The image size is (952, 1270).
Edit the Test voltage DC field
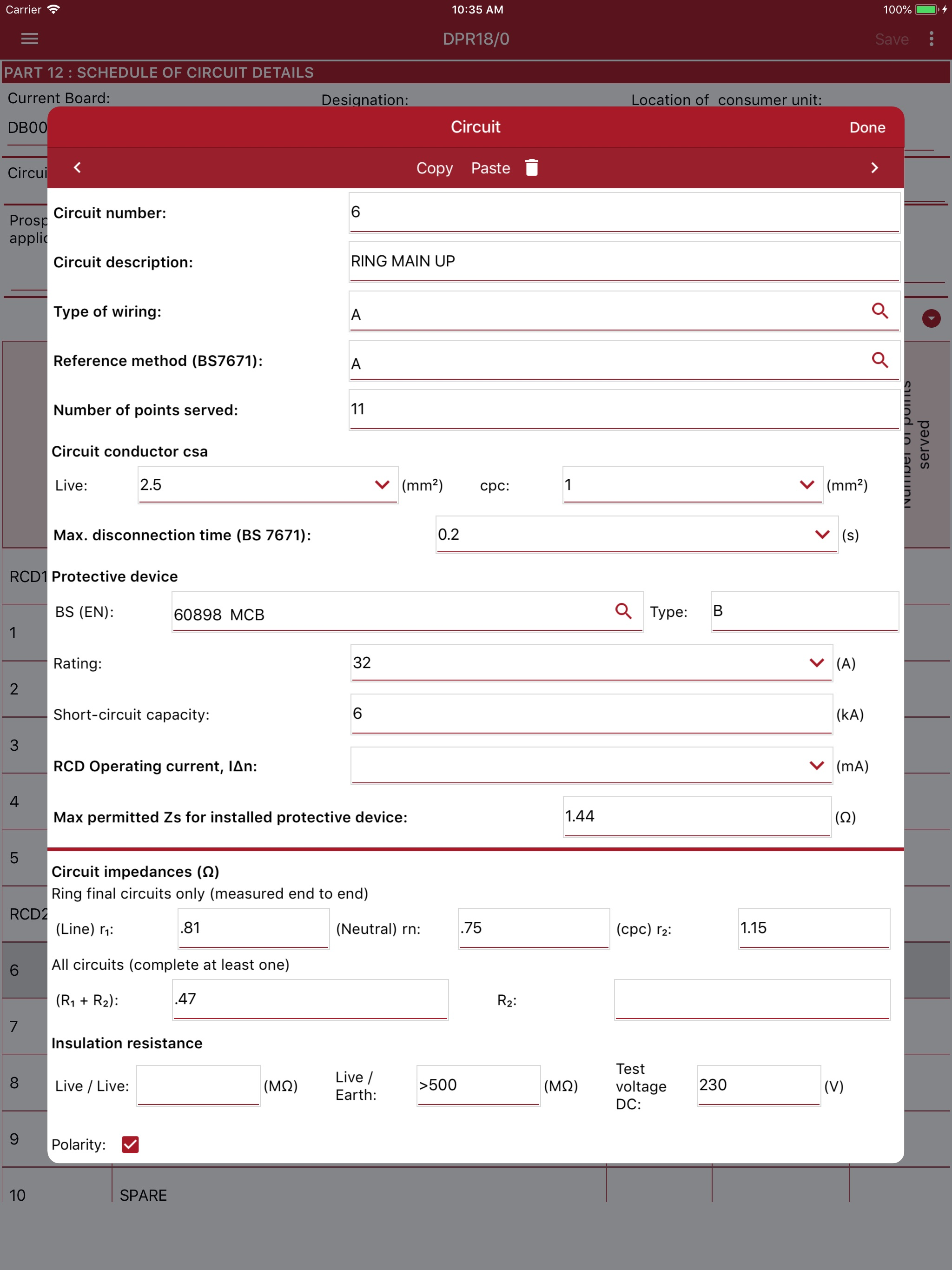(759, 1085)
